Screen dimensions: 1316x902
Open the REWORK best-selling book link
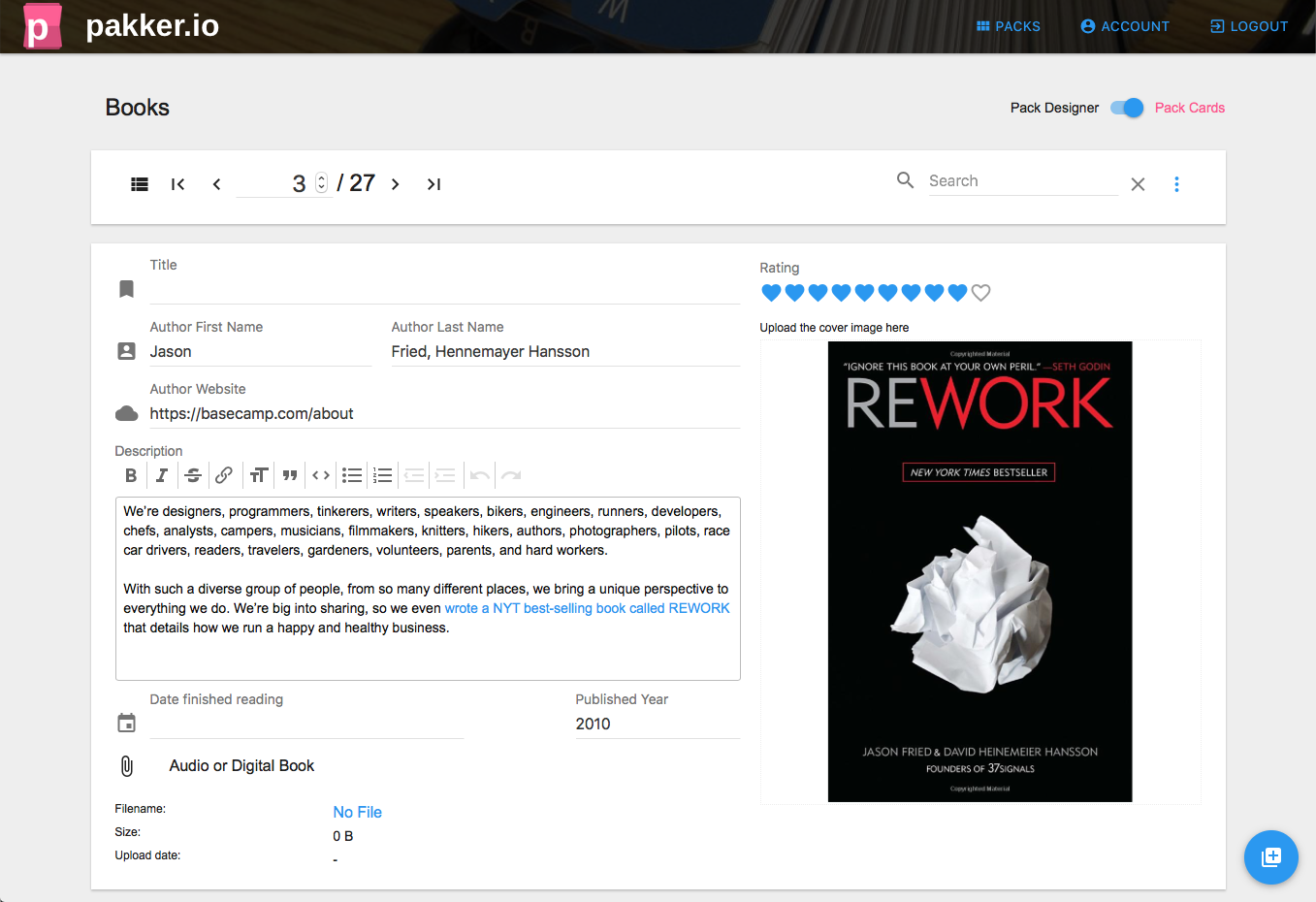point(587,608)
